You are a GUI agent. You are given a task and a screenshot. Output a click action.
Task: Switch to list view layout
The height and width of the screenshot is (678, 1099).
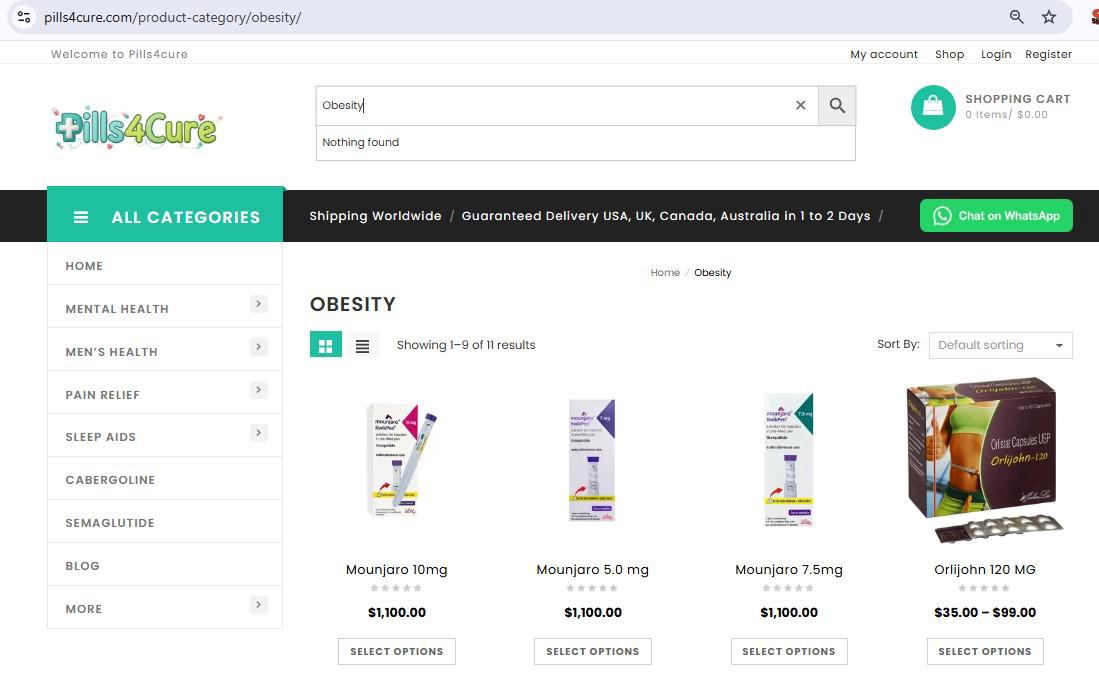click(362, 345)
